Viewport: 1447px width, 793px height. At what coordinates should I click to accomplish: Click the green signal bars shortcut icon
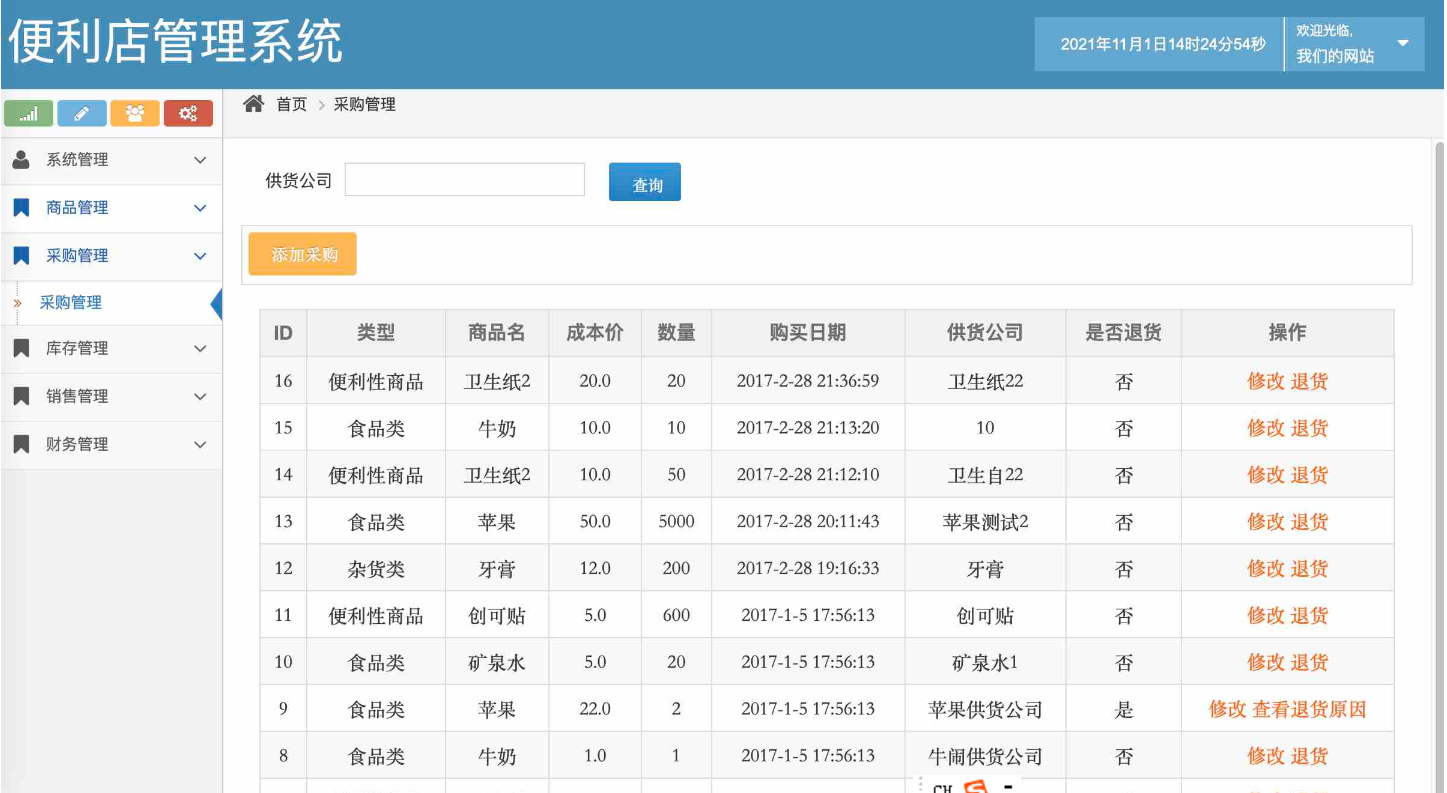[29, 114]
